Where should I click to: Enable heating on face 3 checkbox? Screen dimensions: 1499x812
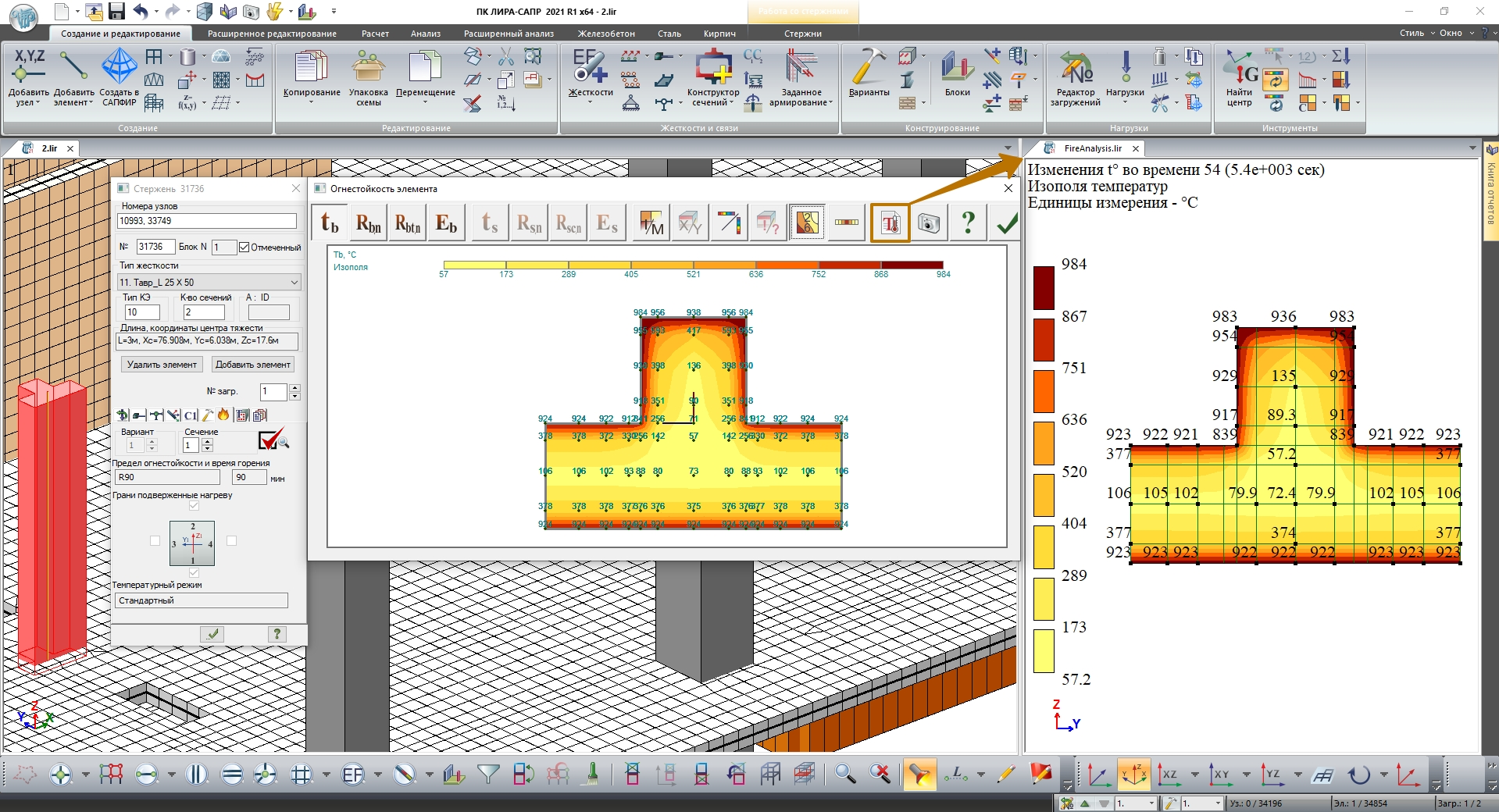point(155,540)
